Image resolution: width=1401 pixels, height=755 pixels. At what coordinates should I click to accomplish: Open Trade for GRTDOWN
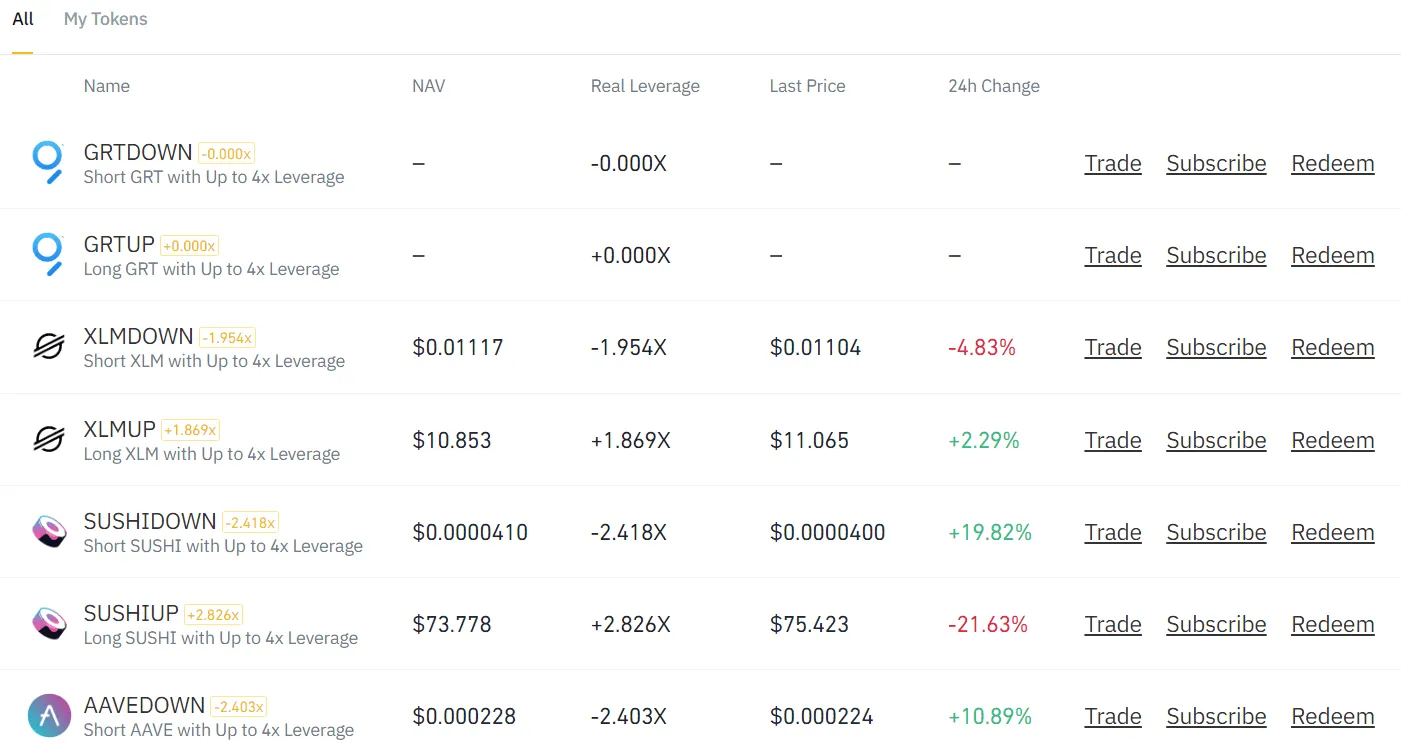click(x=1112, y=163)
